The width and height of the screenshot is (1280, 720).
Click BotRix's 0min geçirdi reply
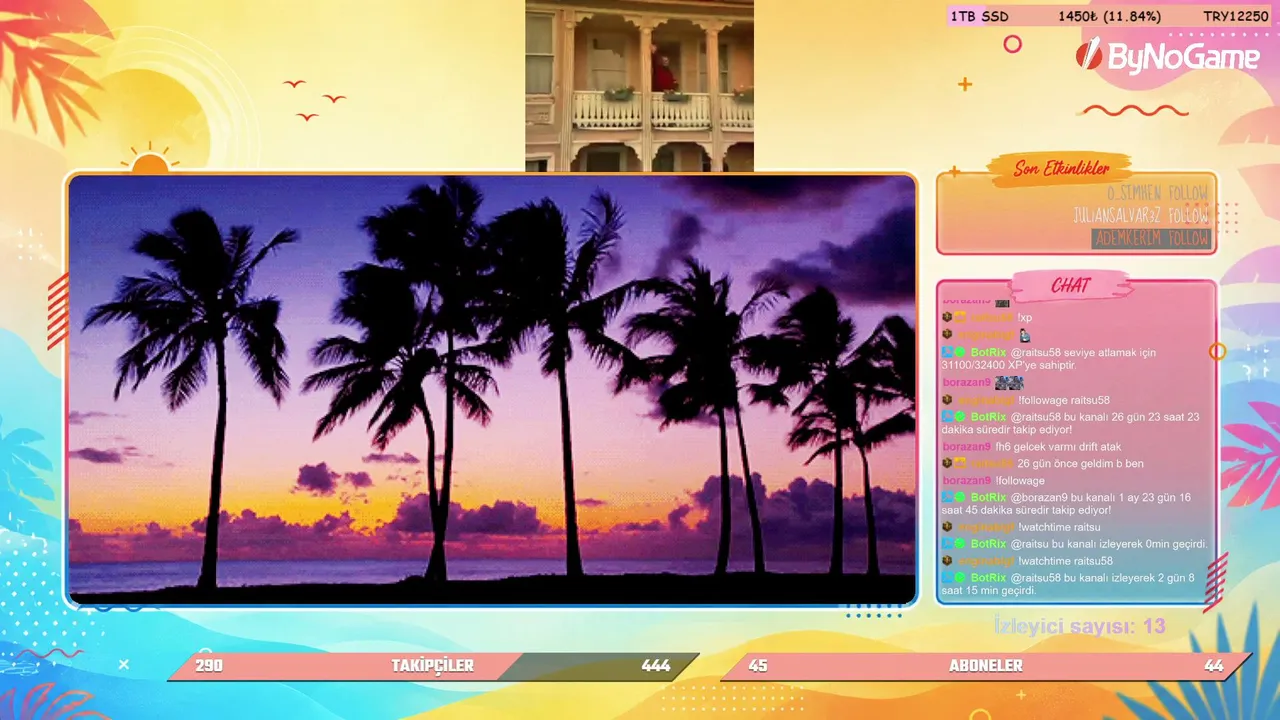pyautogui.click(x=1074, y=544)
